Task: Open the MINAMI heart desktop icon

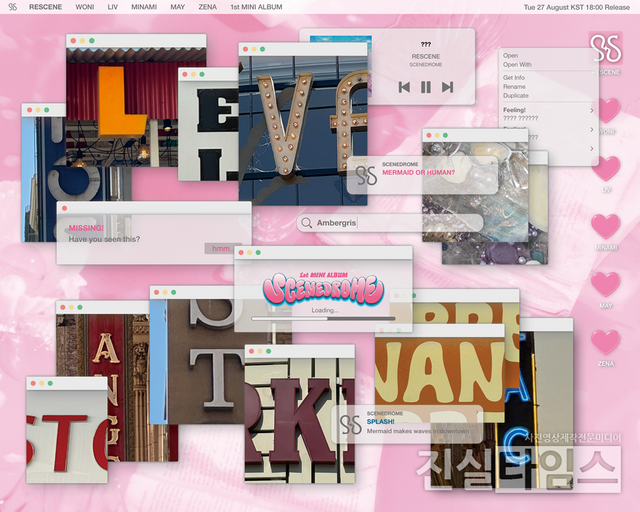Action: (606, 227)
